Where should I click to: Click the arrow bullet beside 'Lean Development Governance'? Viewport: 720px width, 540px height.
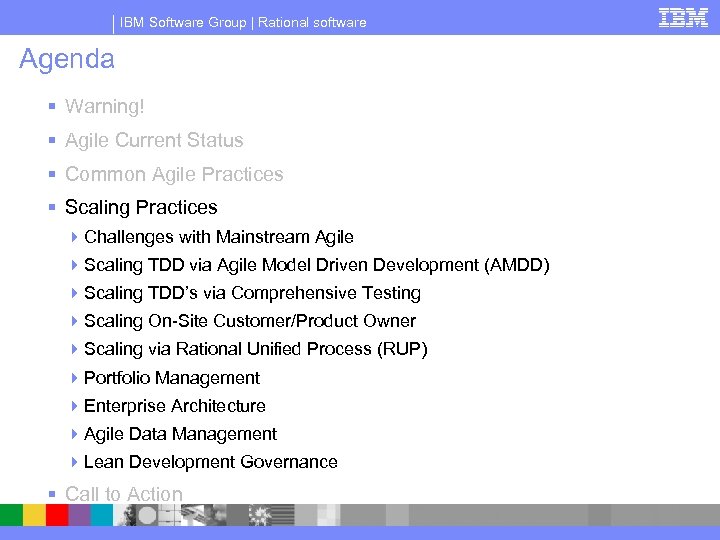[74, 462]
